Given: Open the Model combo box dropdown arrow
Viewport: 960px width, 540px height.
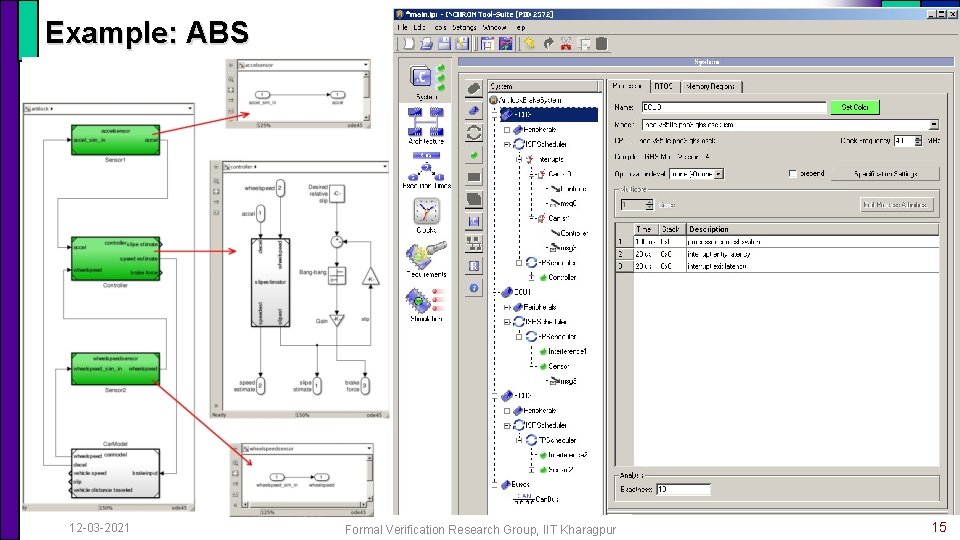Looking at the screenshot, I should point(933,125).
